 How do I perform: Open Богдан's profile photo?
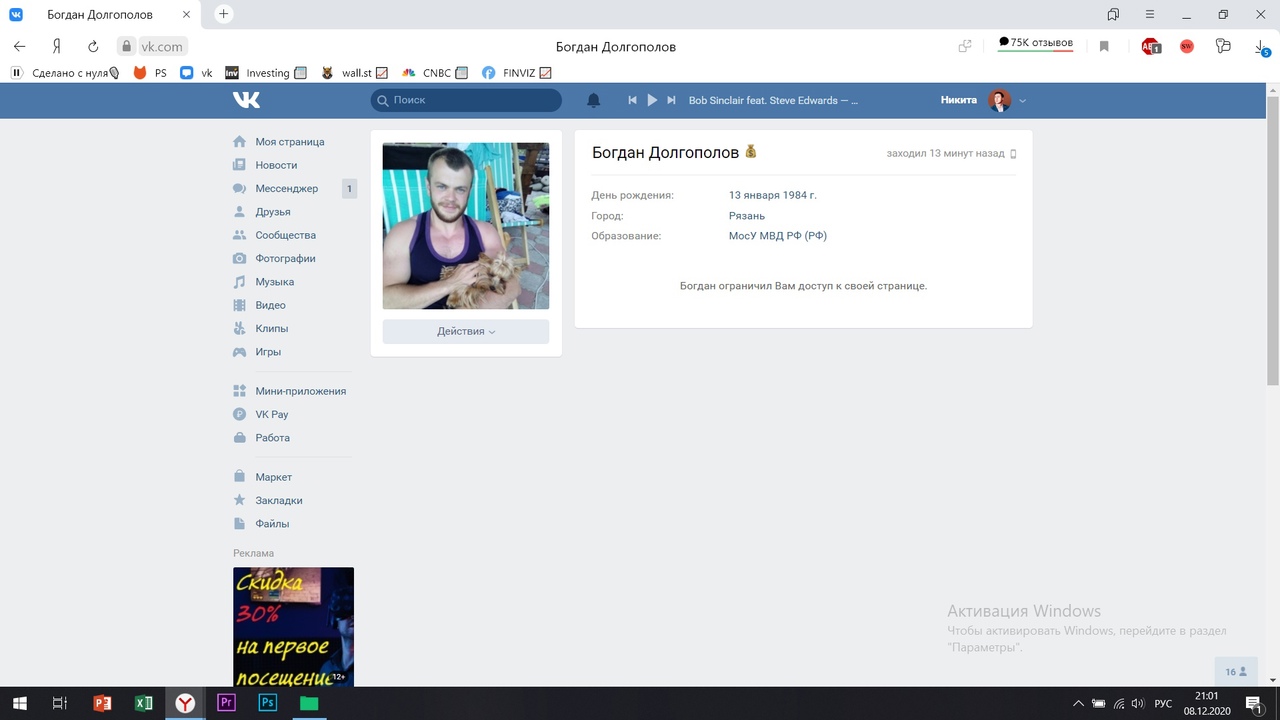tap(465, 226)
